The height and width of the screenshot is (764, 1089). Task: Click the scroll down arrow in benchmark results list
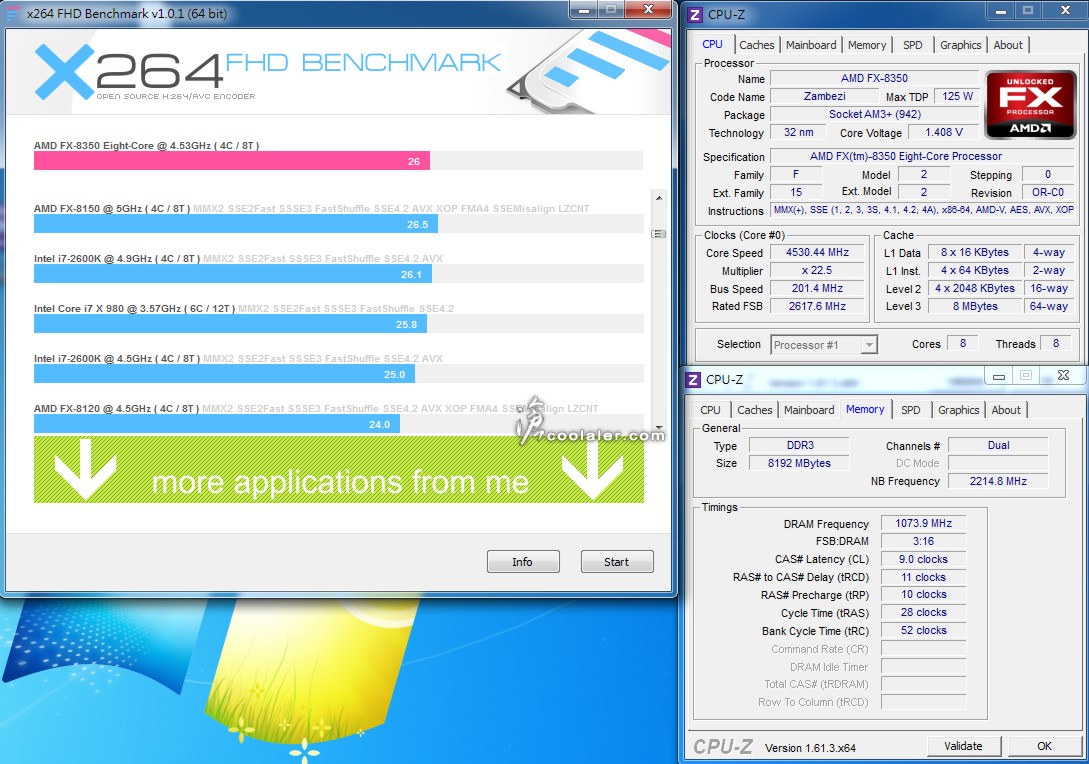pyautogui.click(x=658, y=427)
